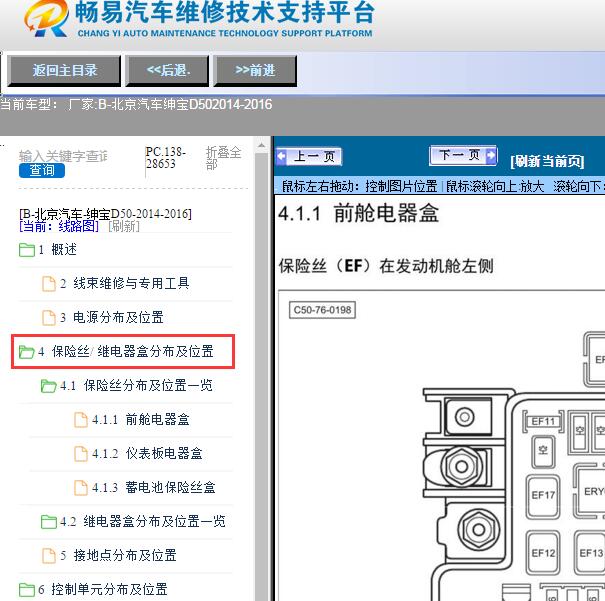
Task: Click the [刷新当前页] refresh link
Action: [547, 161]
